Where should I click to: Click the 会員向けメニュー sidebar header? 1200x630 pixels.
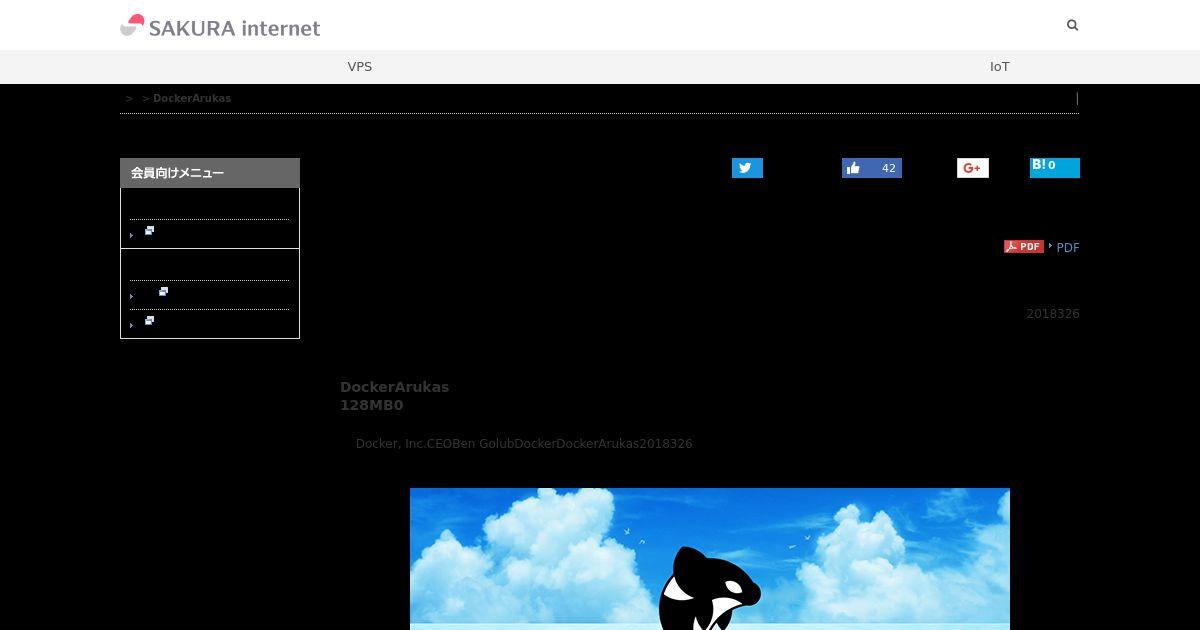tap(210, 173)
